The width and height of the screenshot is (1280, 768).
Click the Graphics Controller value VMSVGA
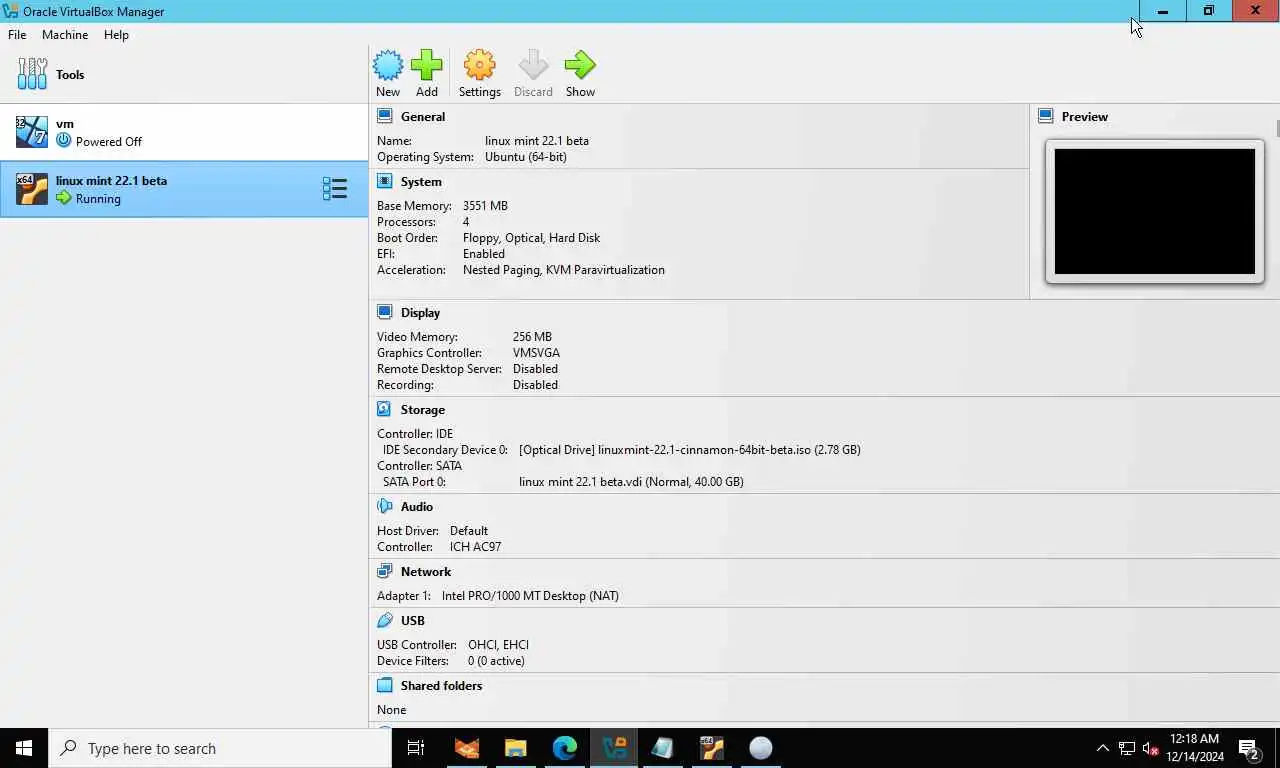[x=536, y=353]
